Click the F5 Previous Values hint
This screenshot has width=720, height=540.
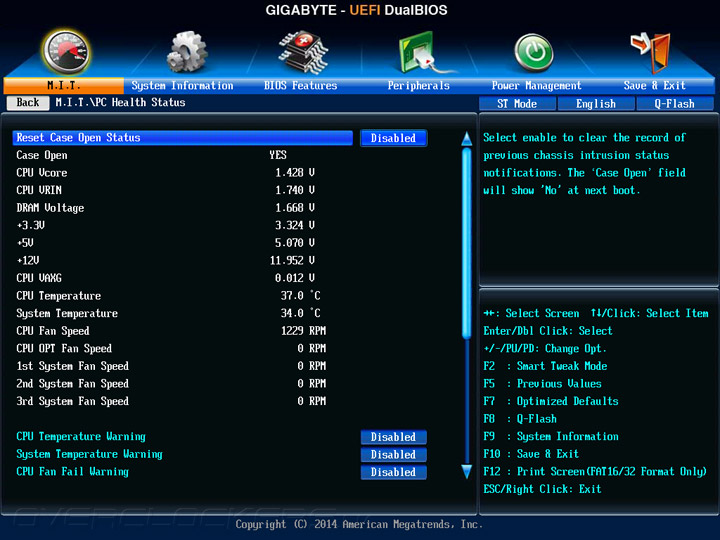pos(542,383)
